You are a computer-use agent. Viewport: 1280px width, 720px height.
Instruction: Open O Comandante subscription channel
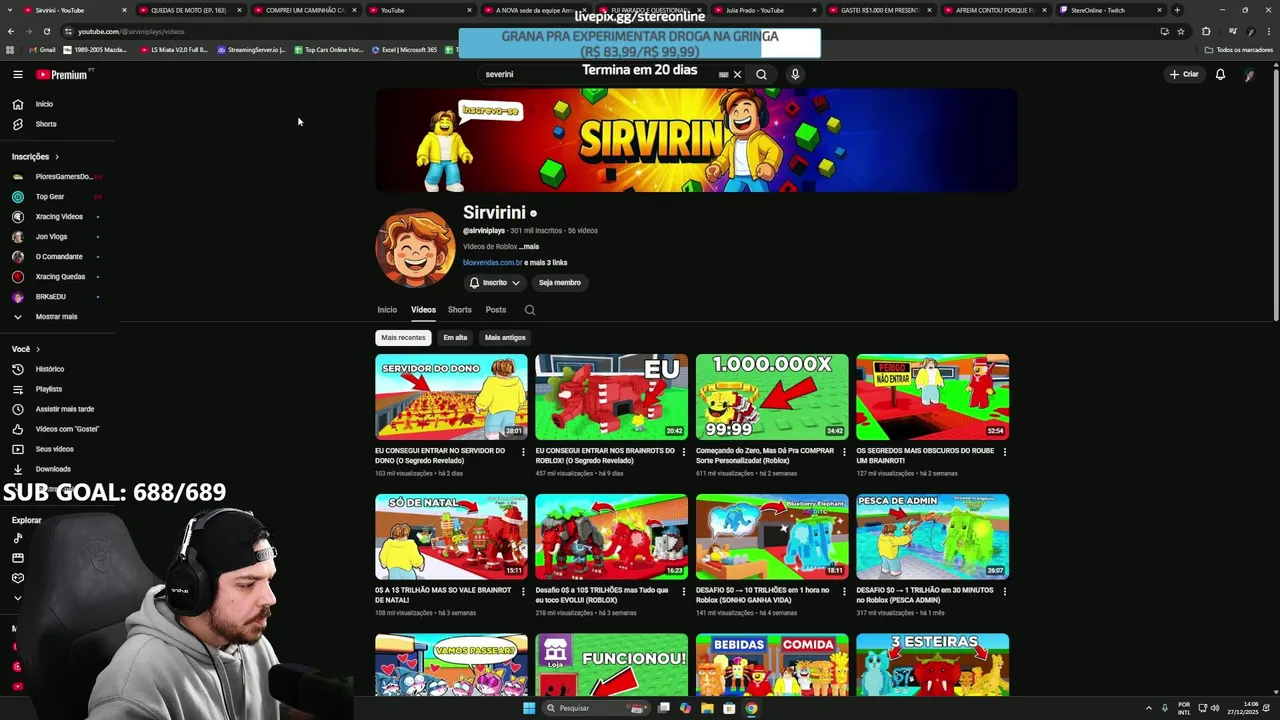coord(59,257)
